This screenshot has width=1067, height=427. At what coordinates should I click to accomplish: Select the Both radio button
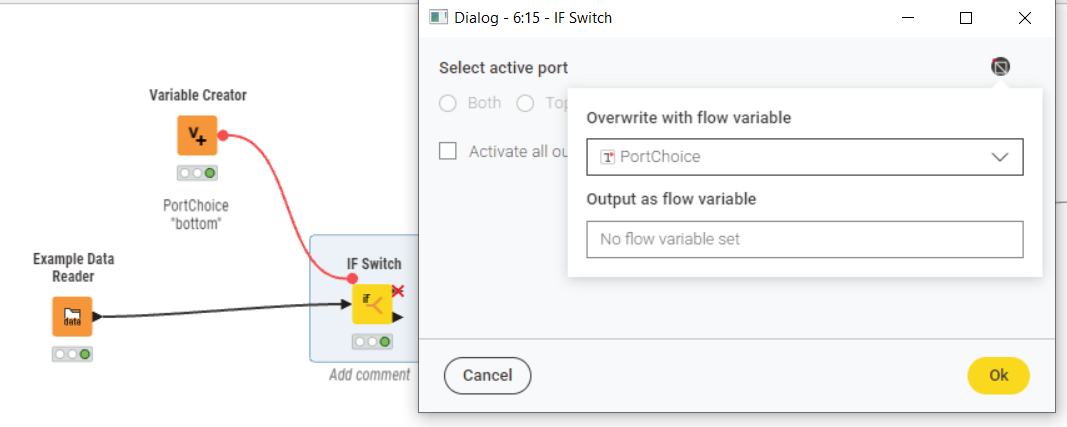(x=448, y=103)
